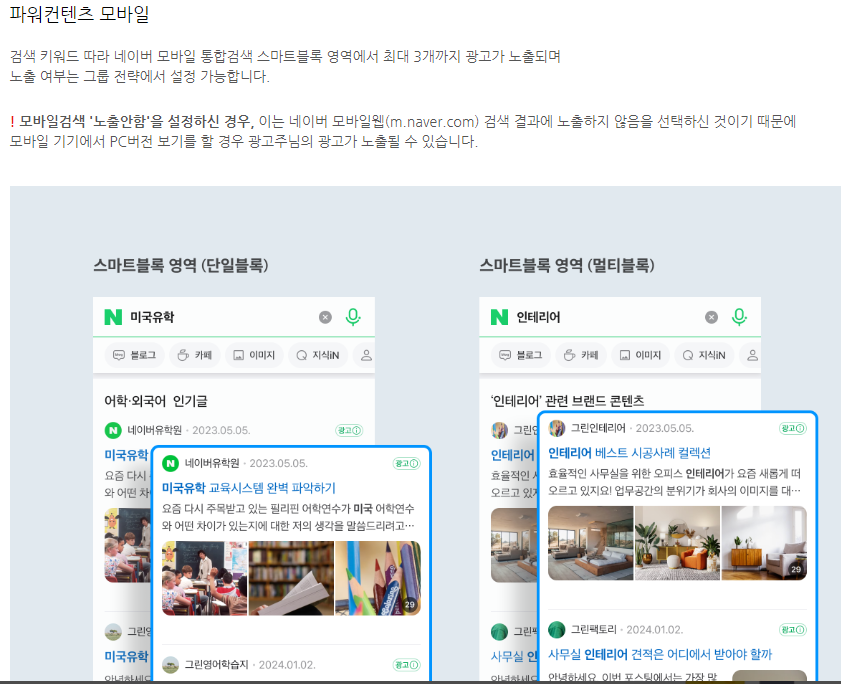841x684 pixels.
Task: Click the 그린영어학습지 author name
Action: tap(217, 665)
